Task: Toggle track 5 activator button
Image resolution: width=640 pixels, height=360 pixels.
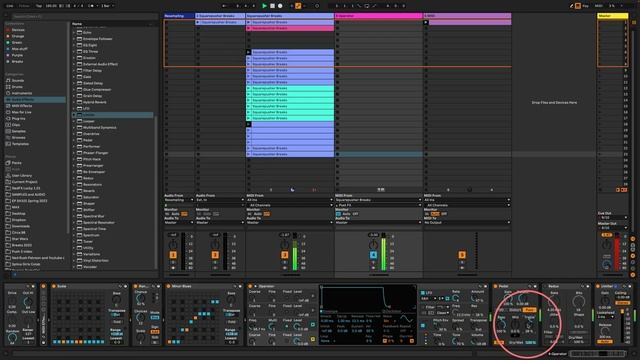Action: tap(462, 255)
